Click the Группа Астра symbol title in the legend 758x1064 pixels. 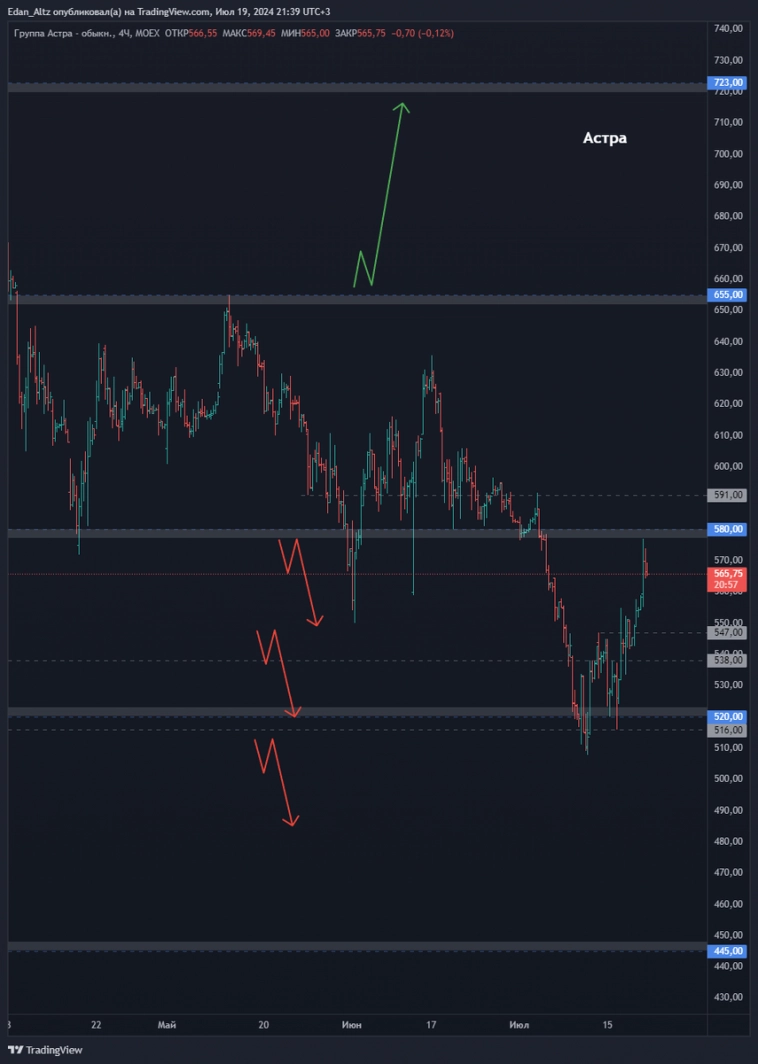tap(63, 33)
